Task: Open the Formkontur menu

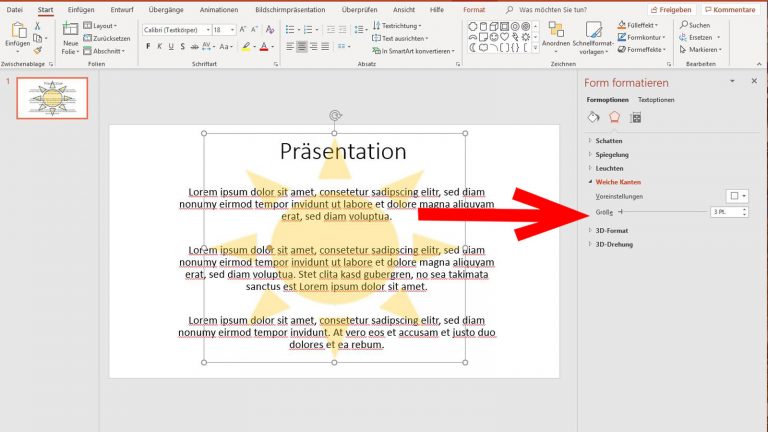Action: (x=642, y=37)
